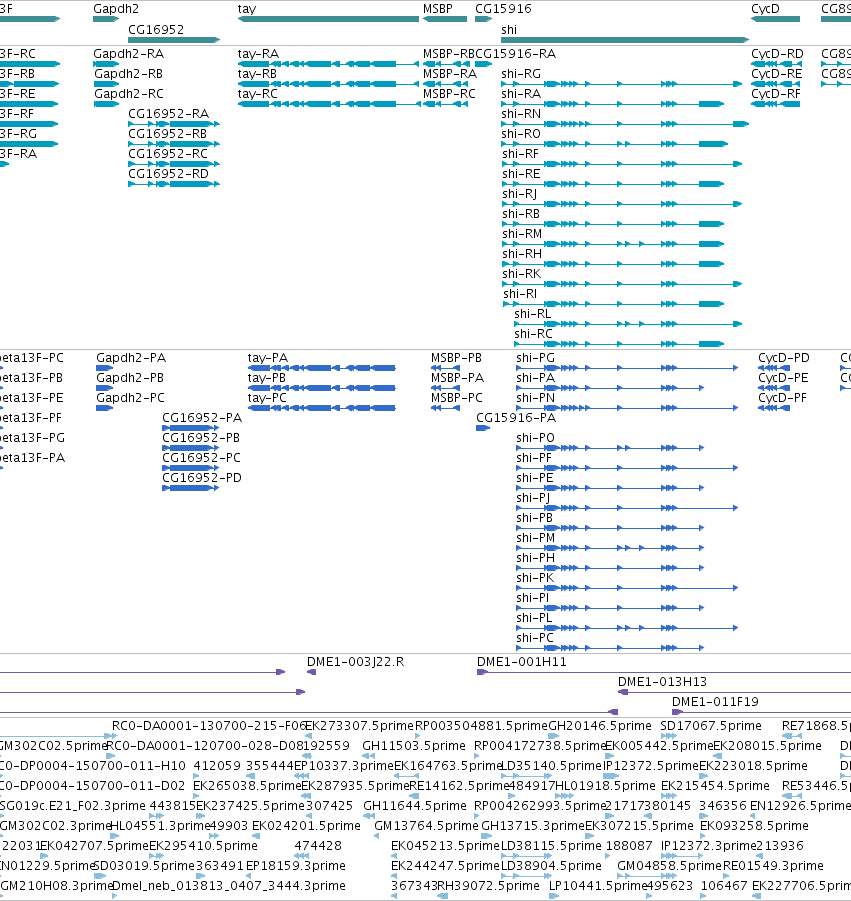The image size is (851, 901).
Task: Click EST EK093258.5prime label
Action: 754,825
